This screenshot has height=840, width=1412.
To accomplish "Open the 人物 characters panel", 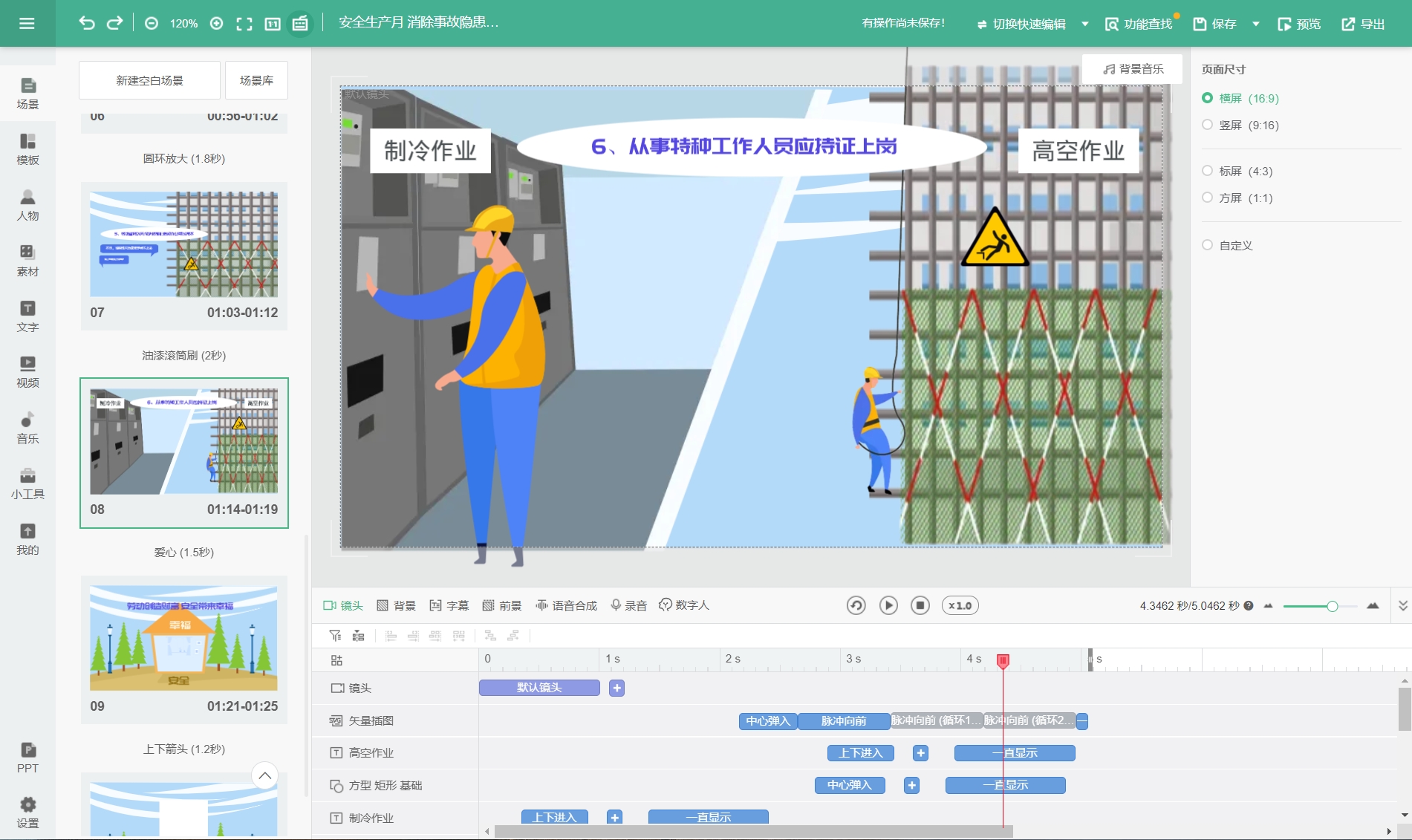I will point(27,205).
